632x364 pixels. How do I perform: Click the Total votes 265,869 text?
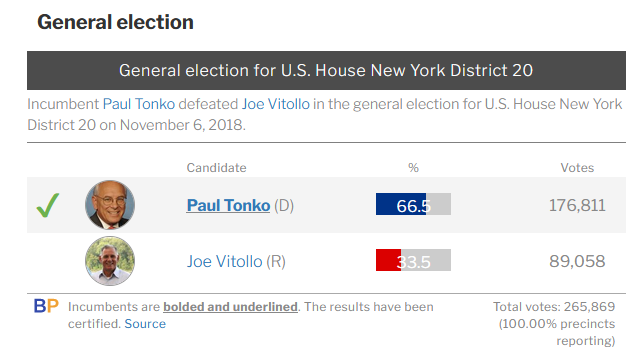pos(554,307)
